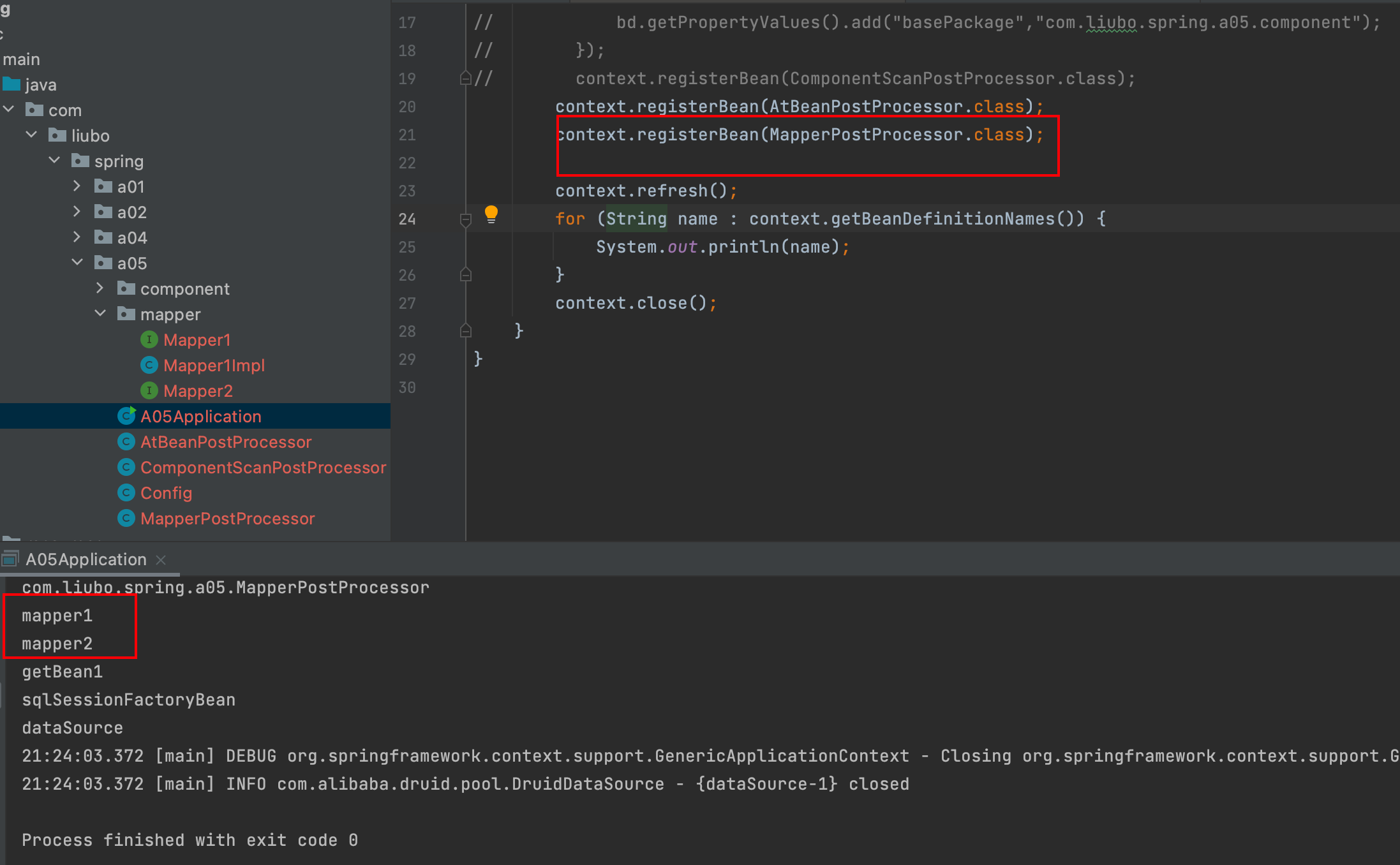Collapse the a05 package
Viewport: 1400px width, 865px height.
tap(77, 263)
